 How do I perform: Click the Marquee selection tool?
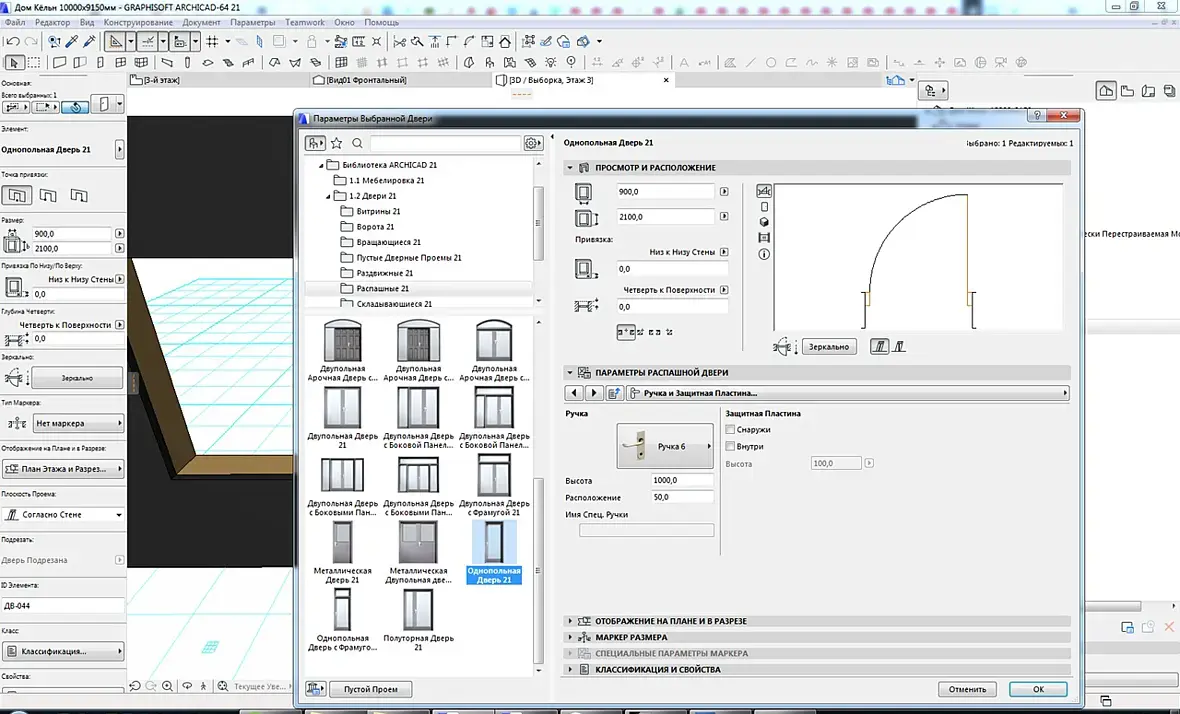click(x=34, y=62)
